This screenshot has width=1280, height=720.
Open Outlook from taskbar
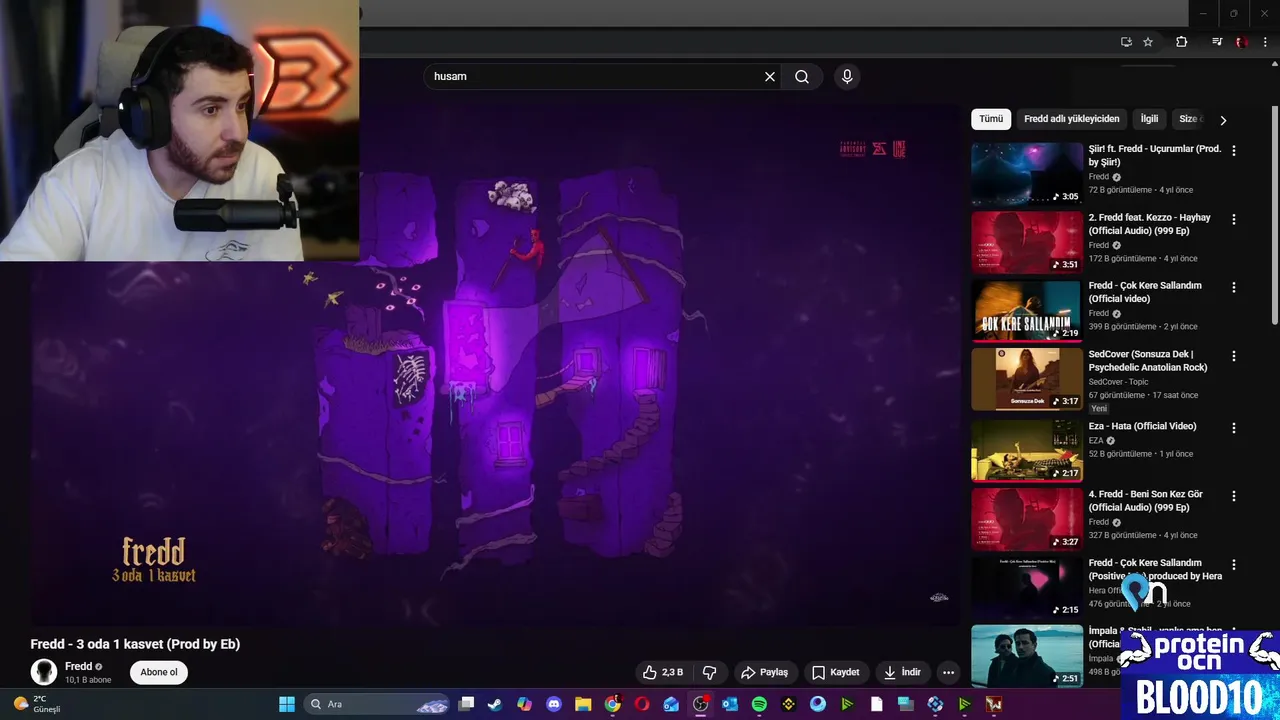point(730,704)
